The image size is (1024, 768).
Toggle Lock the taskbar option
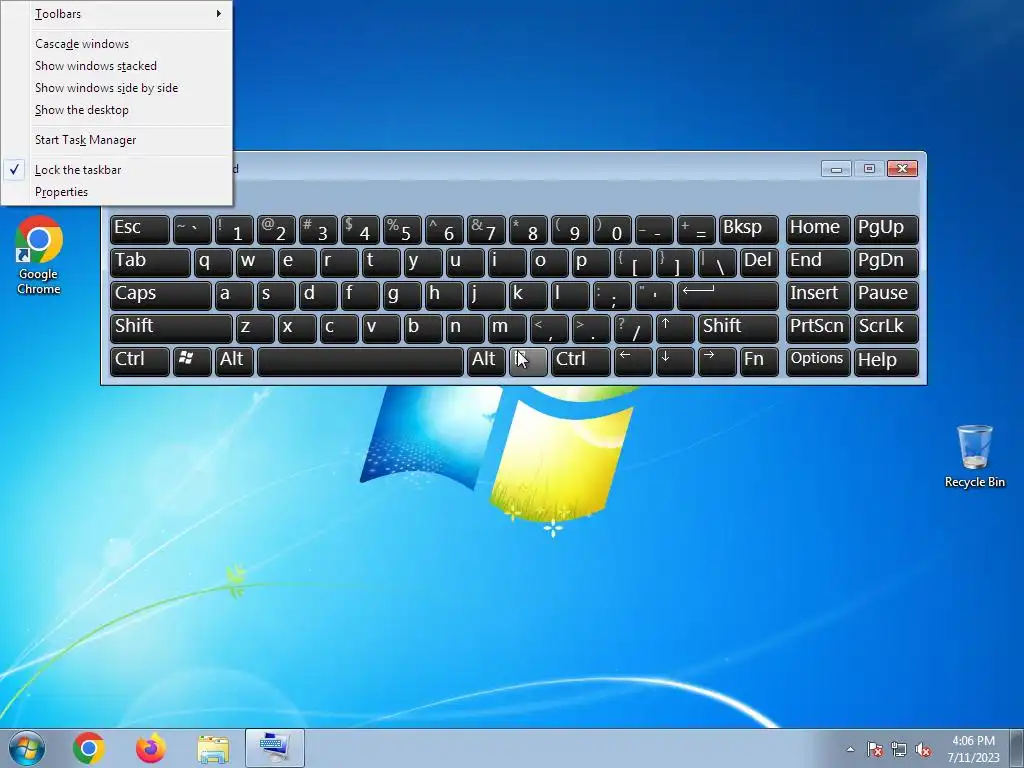[116, 170]
